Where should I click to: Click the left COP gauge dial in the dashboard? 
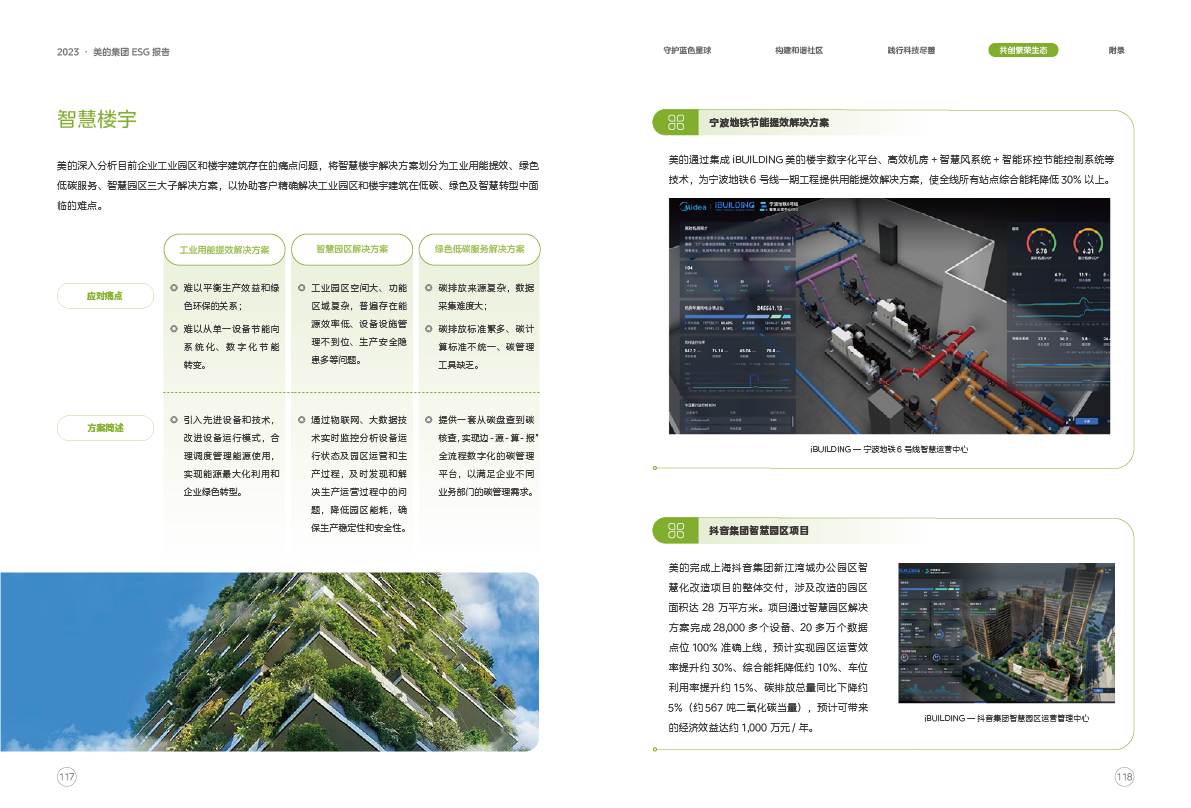pos(1041,244)
